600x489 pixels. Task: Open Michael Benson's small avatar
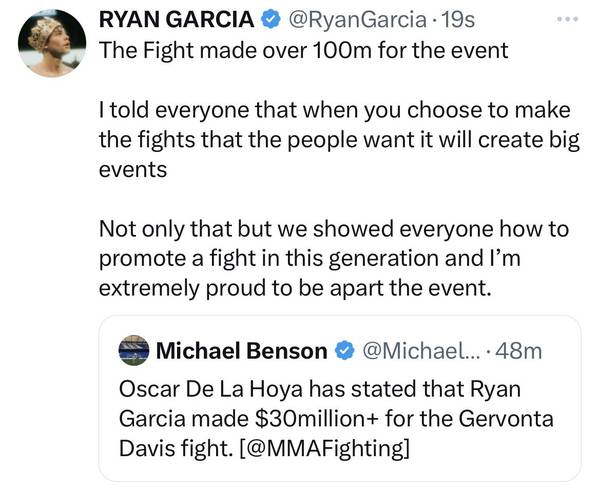pyautogui.click(x=133, y=351)
